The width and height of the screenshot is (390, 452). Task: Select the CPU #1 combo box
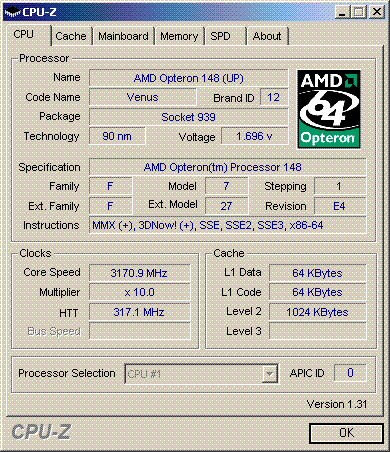click(x=201, y=374)
